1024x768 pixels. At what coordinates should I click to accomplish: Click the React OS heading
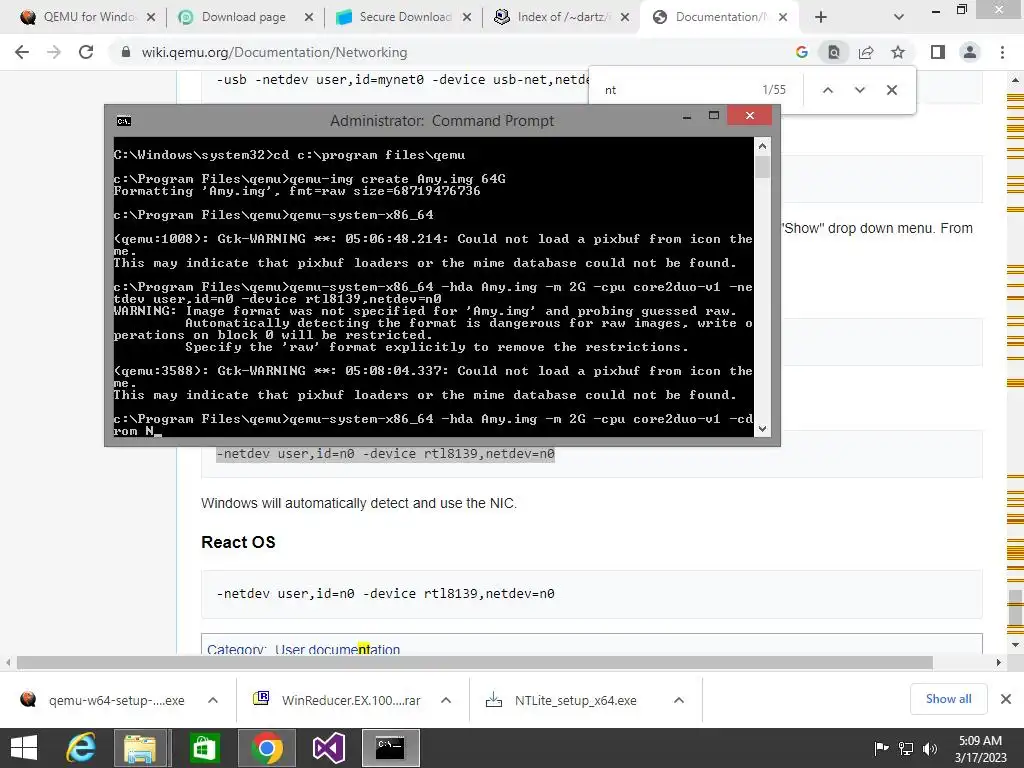[x=238, y=542]
